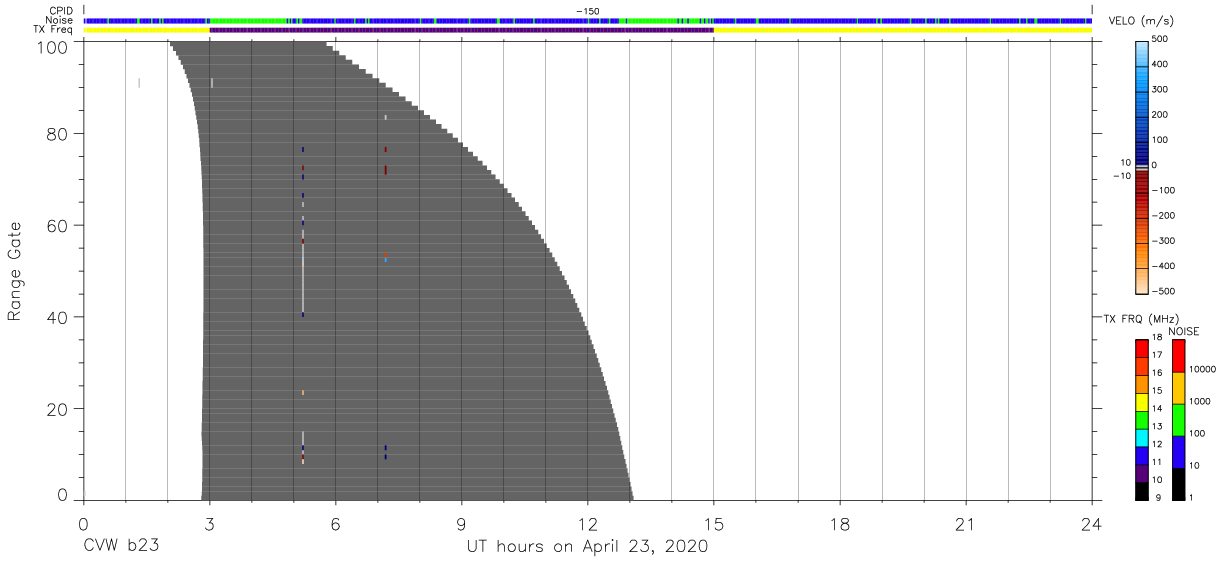Click the velocity color bar gradient
1228x567 pixels.
coord(1142,167)
